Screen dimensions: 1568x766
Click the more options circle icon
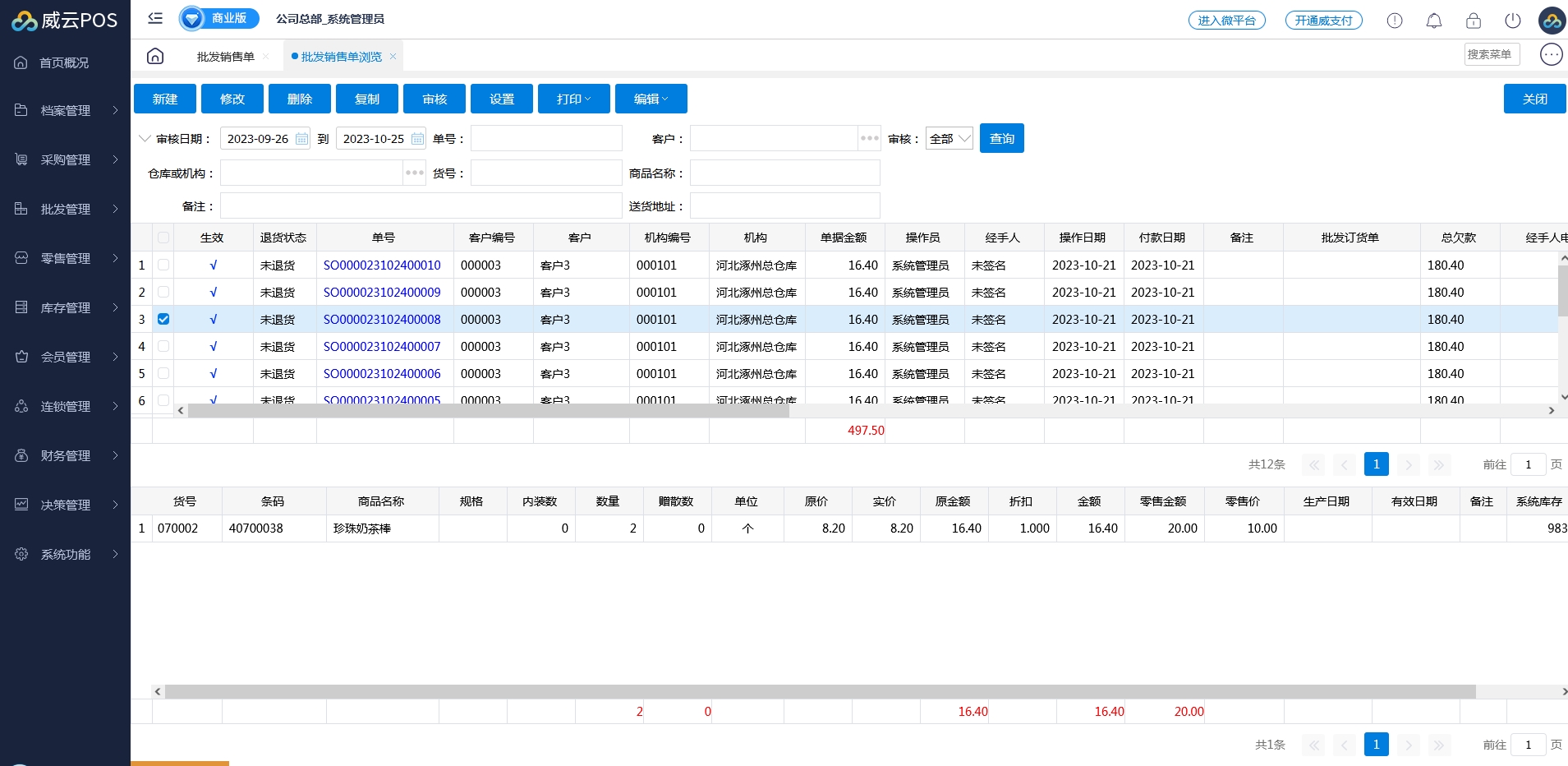(x=1551, y=54)
